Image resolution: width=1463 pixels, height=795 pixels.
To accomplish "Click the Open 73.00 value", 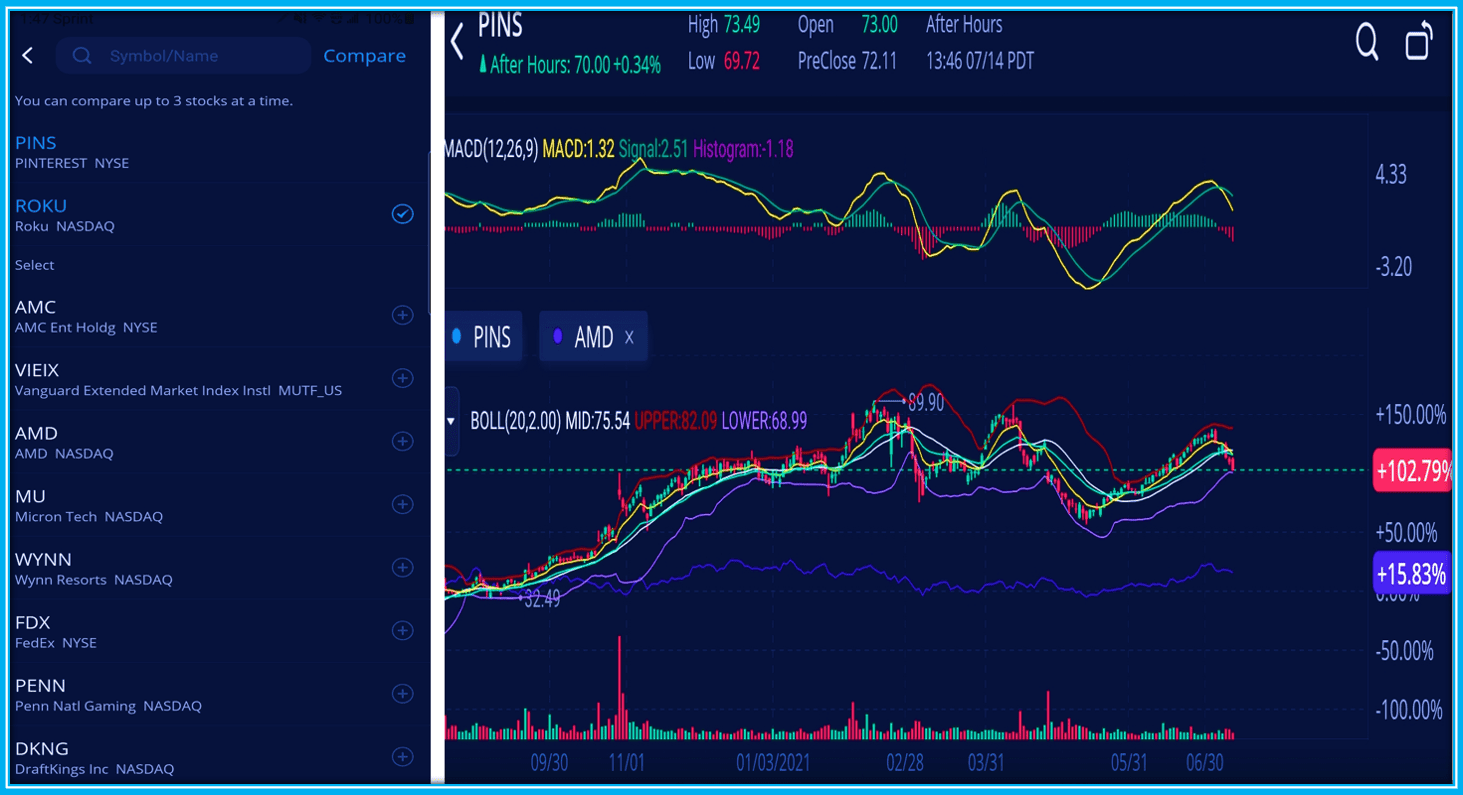I will click(847, 25).
